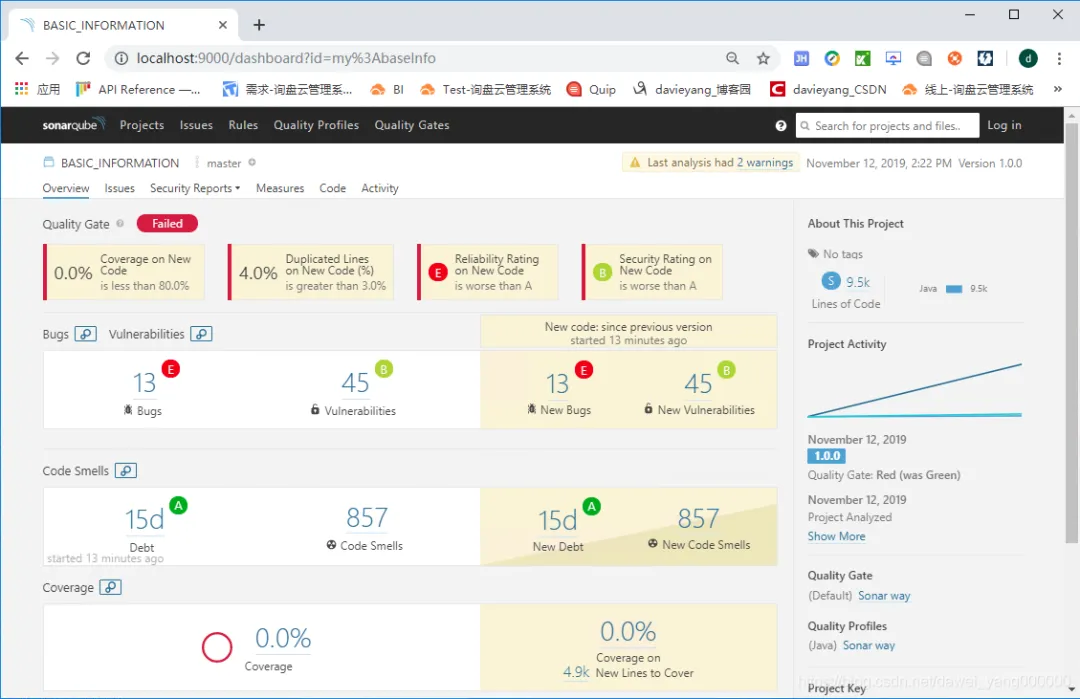Image resolution: width=1080 pixels, height=699 pixels.
Task: Click the Show More activity link
Action: tap(836, 536)
